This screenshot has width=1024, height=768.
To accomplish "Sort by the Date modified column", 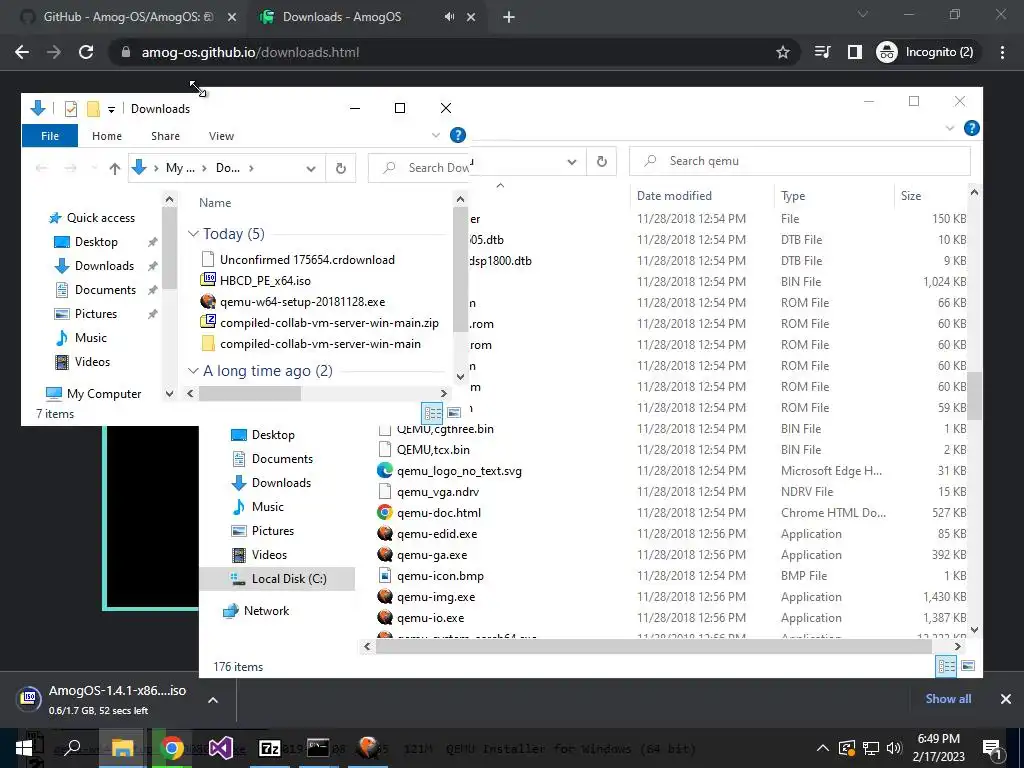I will click(x=674, y=195).
